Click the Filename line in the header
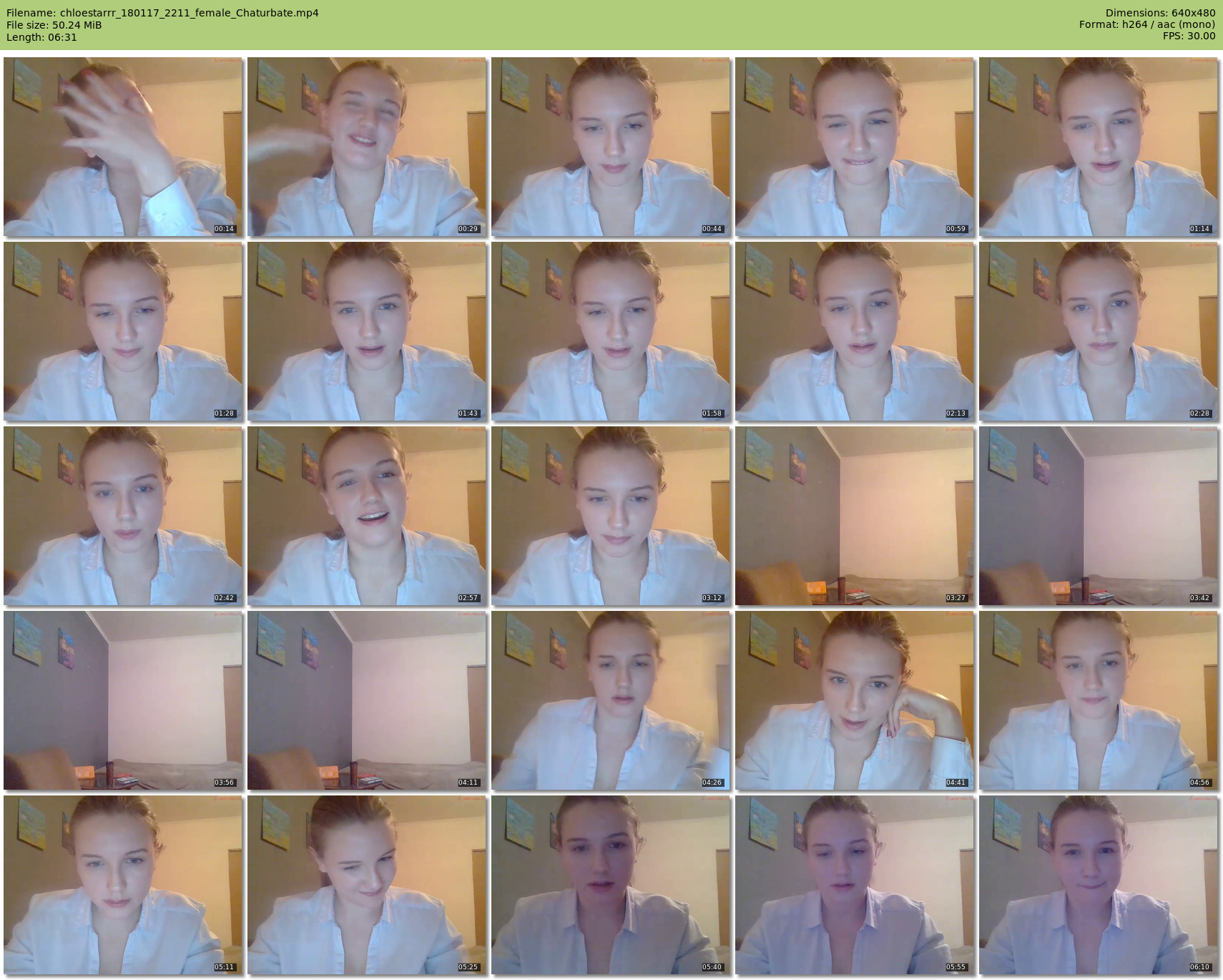 pyautogui.click(x=162, y=13)
